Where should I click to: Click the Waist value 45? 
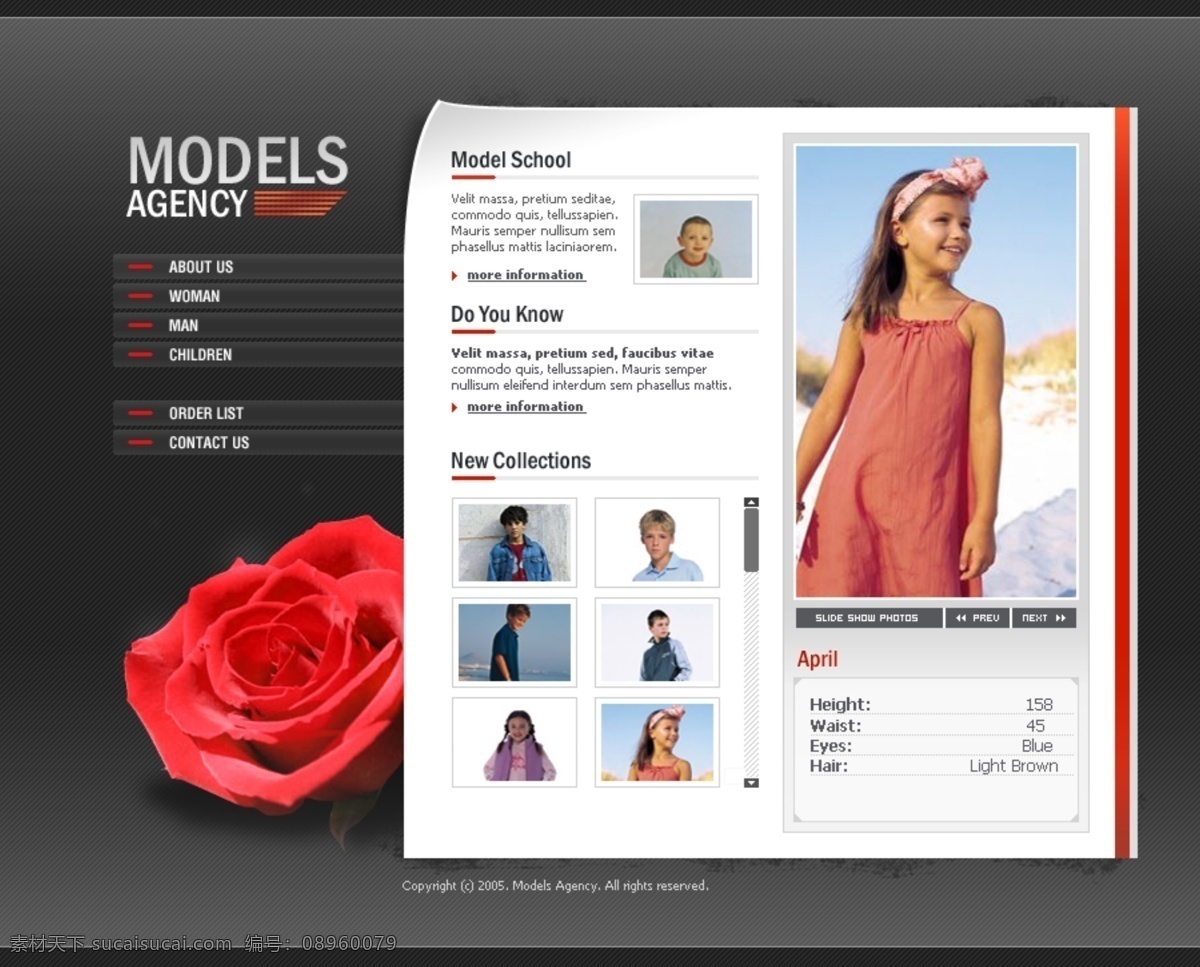click(1035, 726)
